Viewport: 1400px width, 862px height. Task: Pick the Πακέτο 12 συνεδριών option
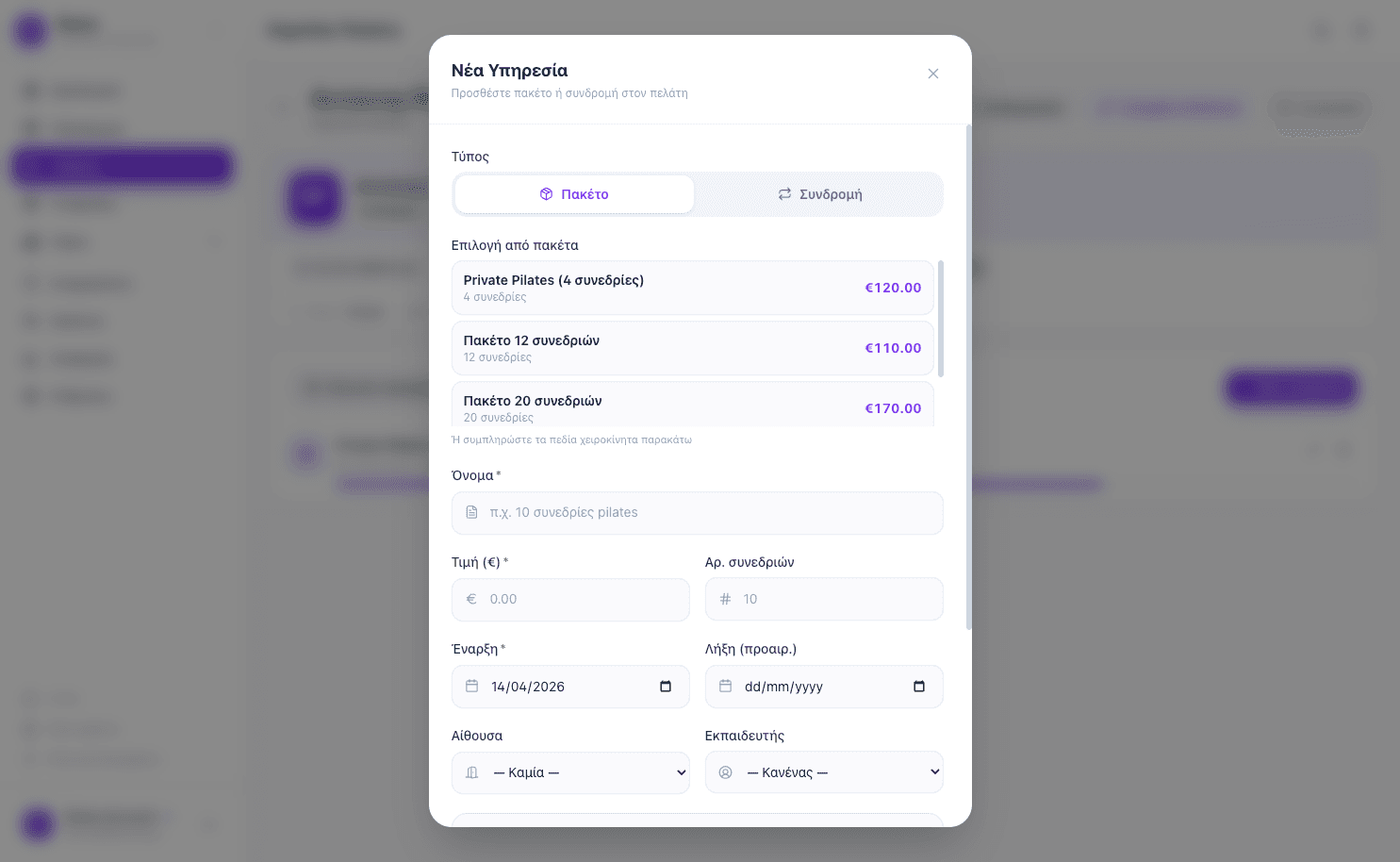point(692,348)
